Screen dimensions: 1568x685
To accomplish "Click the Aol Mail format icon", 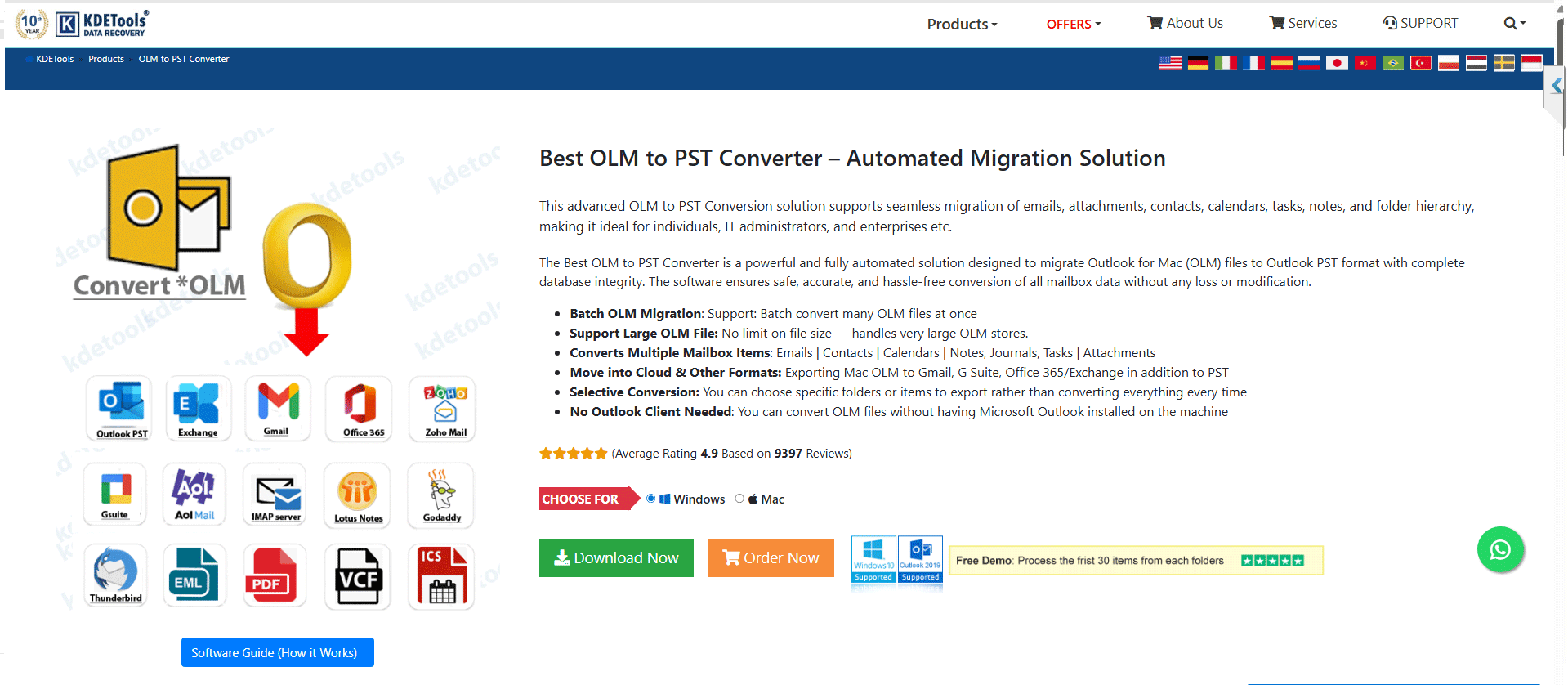I will tap(194, 494).
